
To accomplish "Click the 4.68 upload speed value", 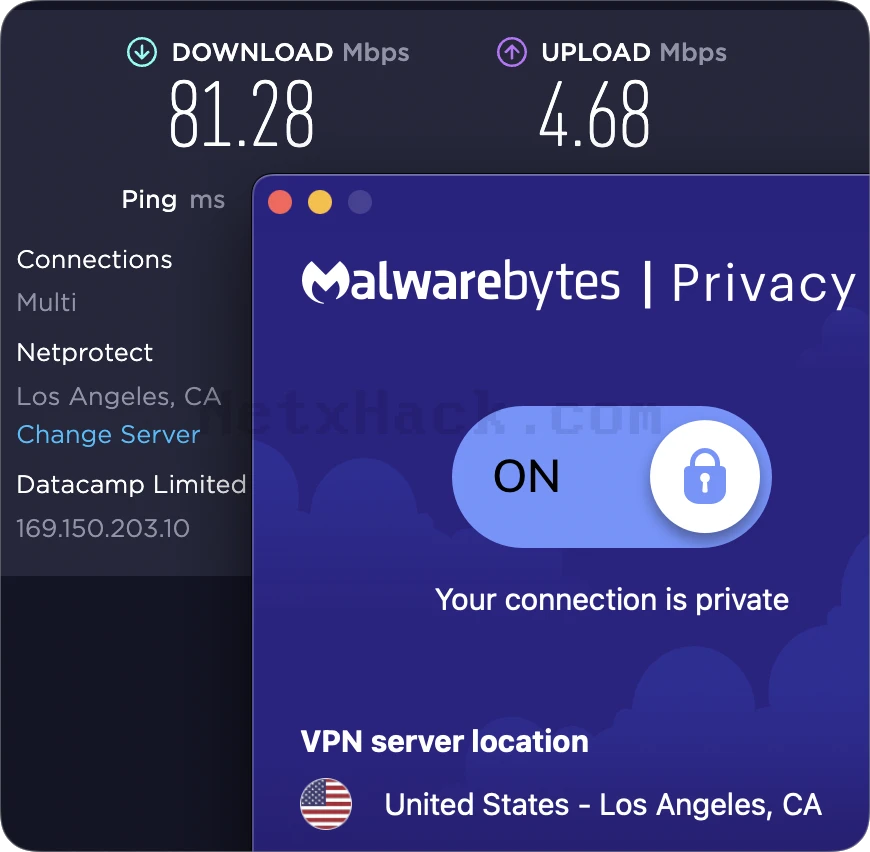I will pos(594,114).
